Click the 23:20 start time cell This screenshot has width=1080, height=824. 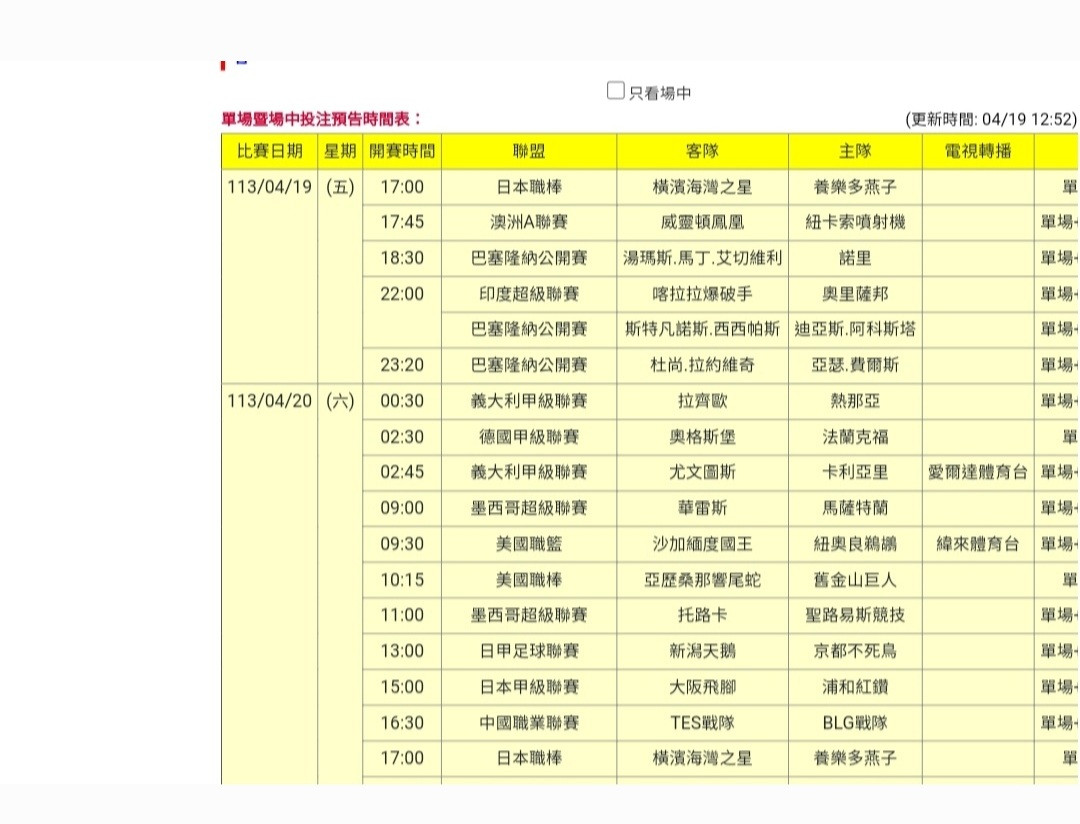point(402,365)
